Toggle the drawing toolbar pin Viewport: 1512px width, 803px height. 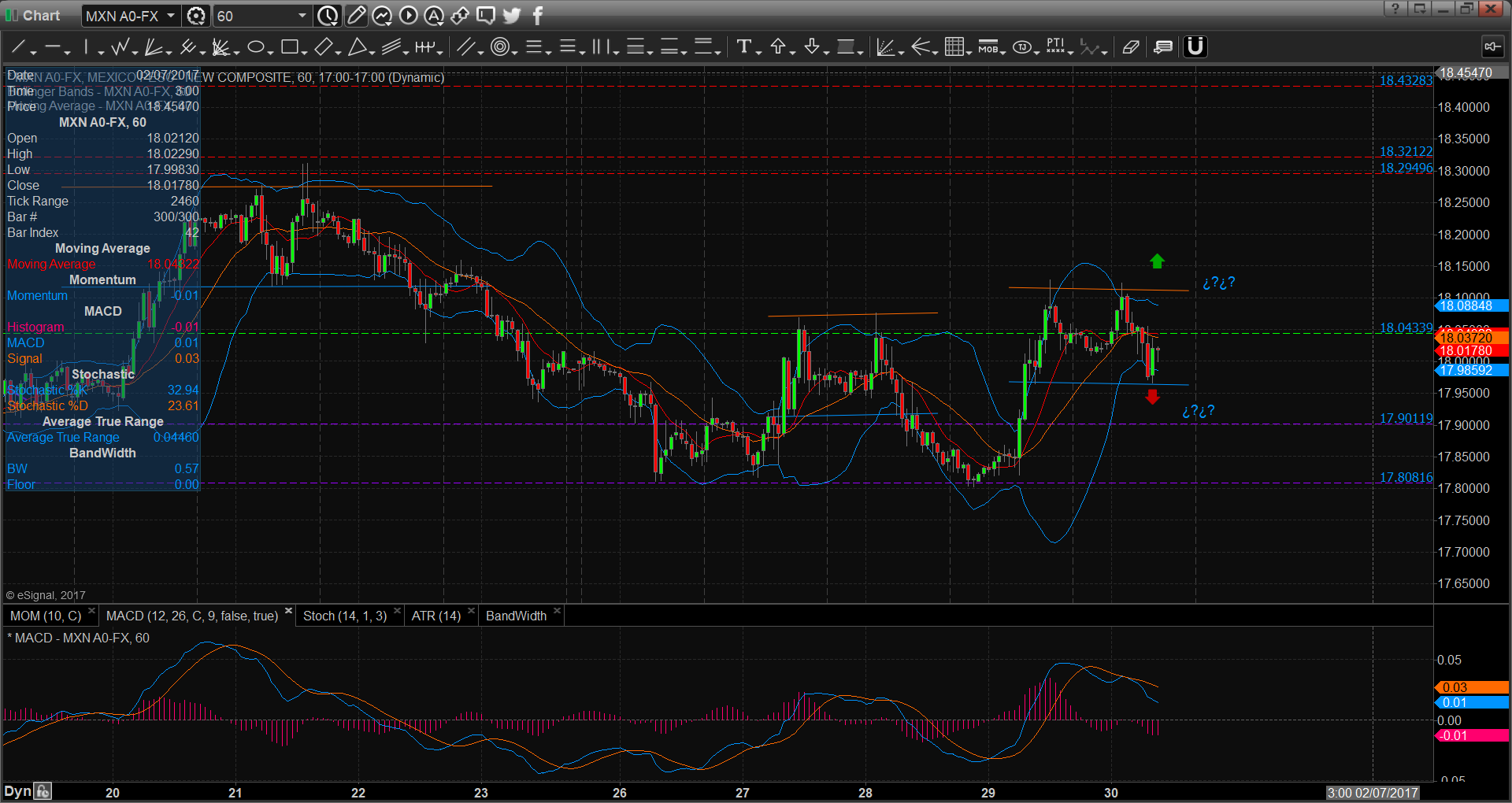tap(1492, 47)
